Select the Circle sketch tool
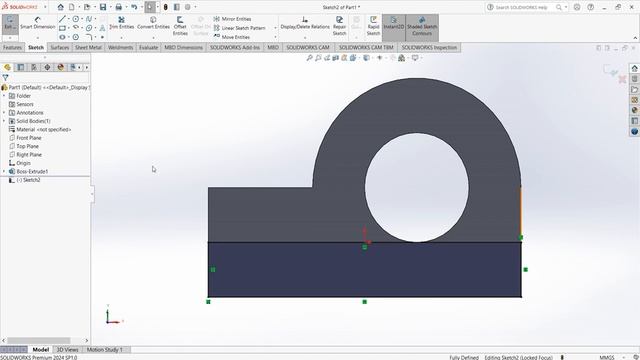 tap(76, 19)
